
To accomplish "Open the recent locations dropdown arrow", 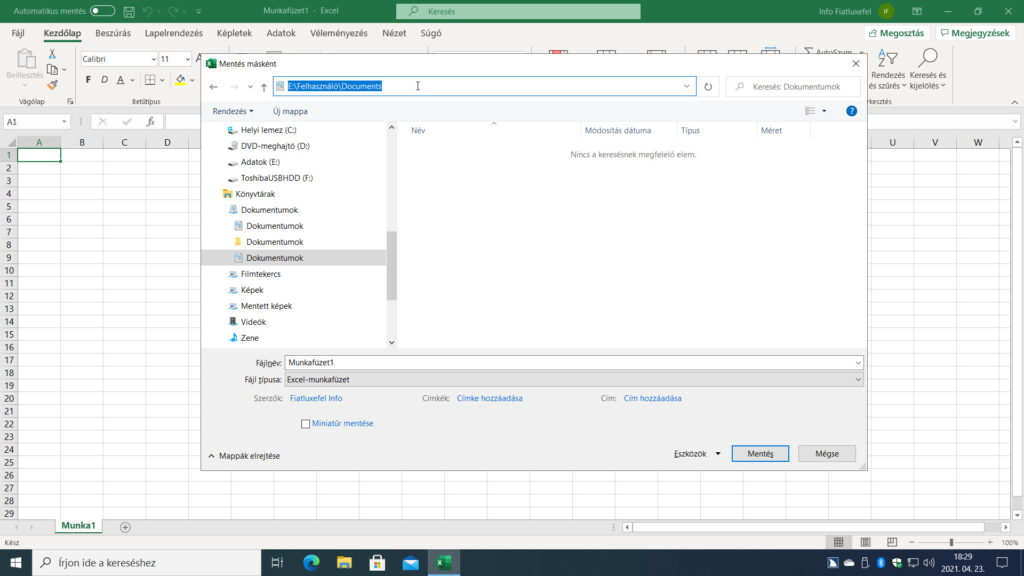I will pos(249,87).
